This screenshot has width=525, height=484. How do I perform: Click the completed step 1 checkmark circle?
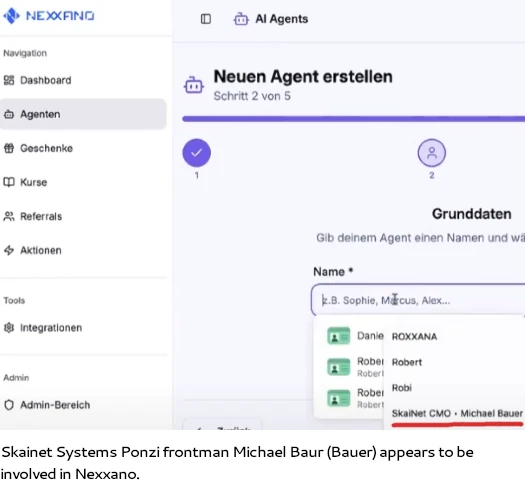point(197,153)
